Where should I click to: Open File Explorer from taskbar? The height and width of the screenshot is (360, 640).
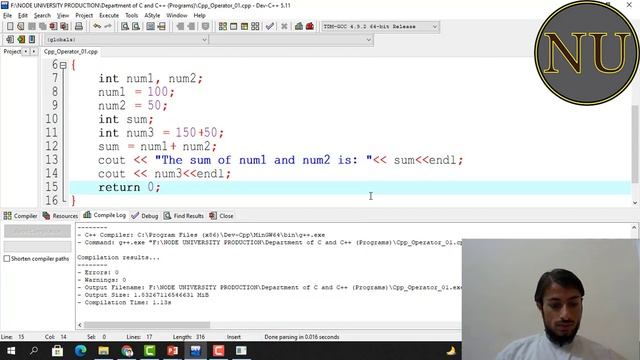[x=103, y=351]
